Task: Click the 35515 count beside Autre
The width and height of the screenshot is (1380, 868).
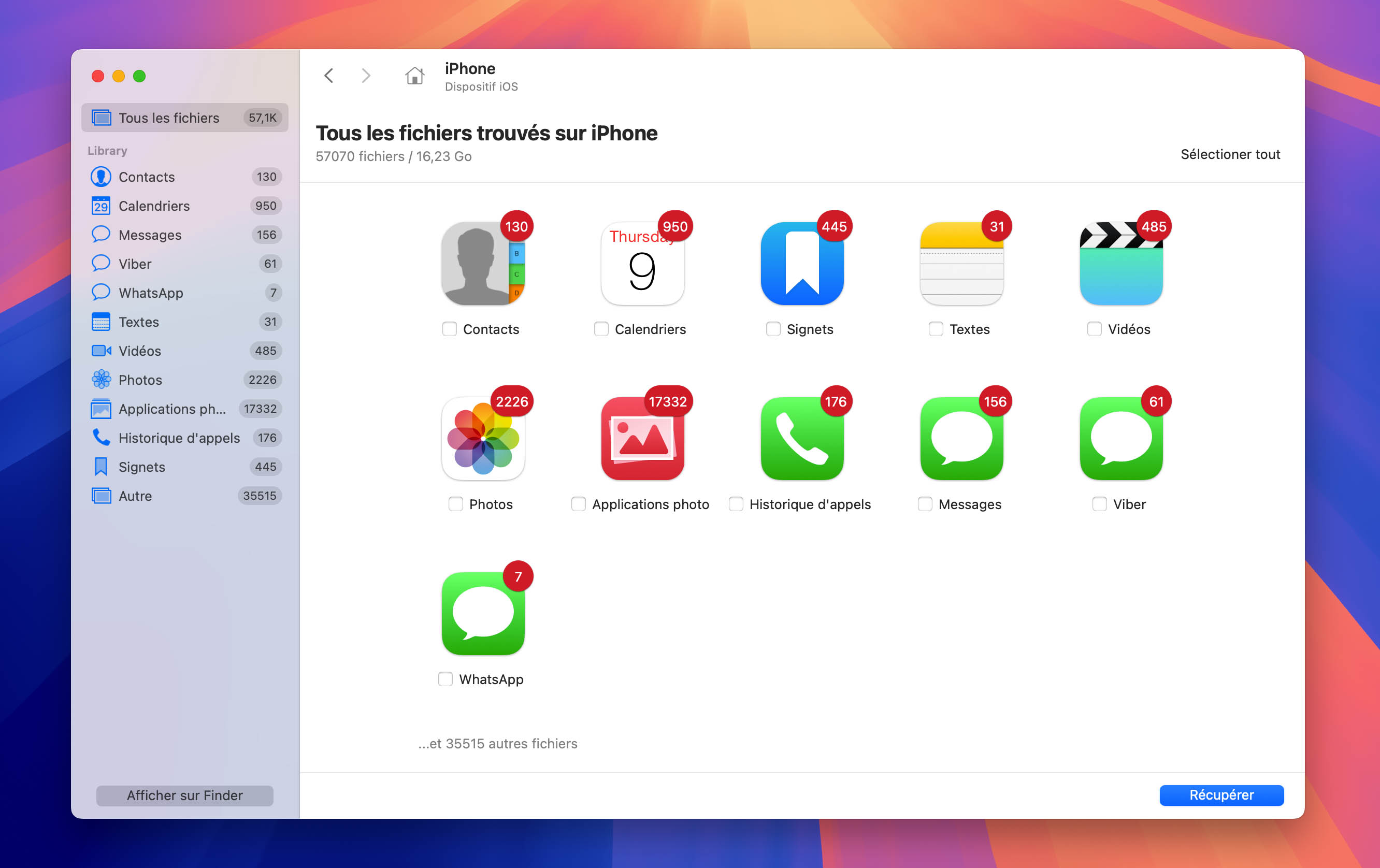Action: point(260,496)
